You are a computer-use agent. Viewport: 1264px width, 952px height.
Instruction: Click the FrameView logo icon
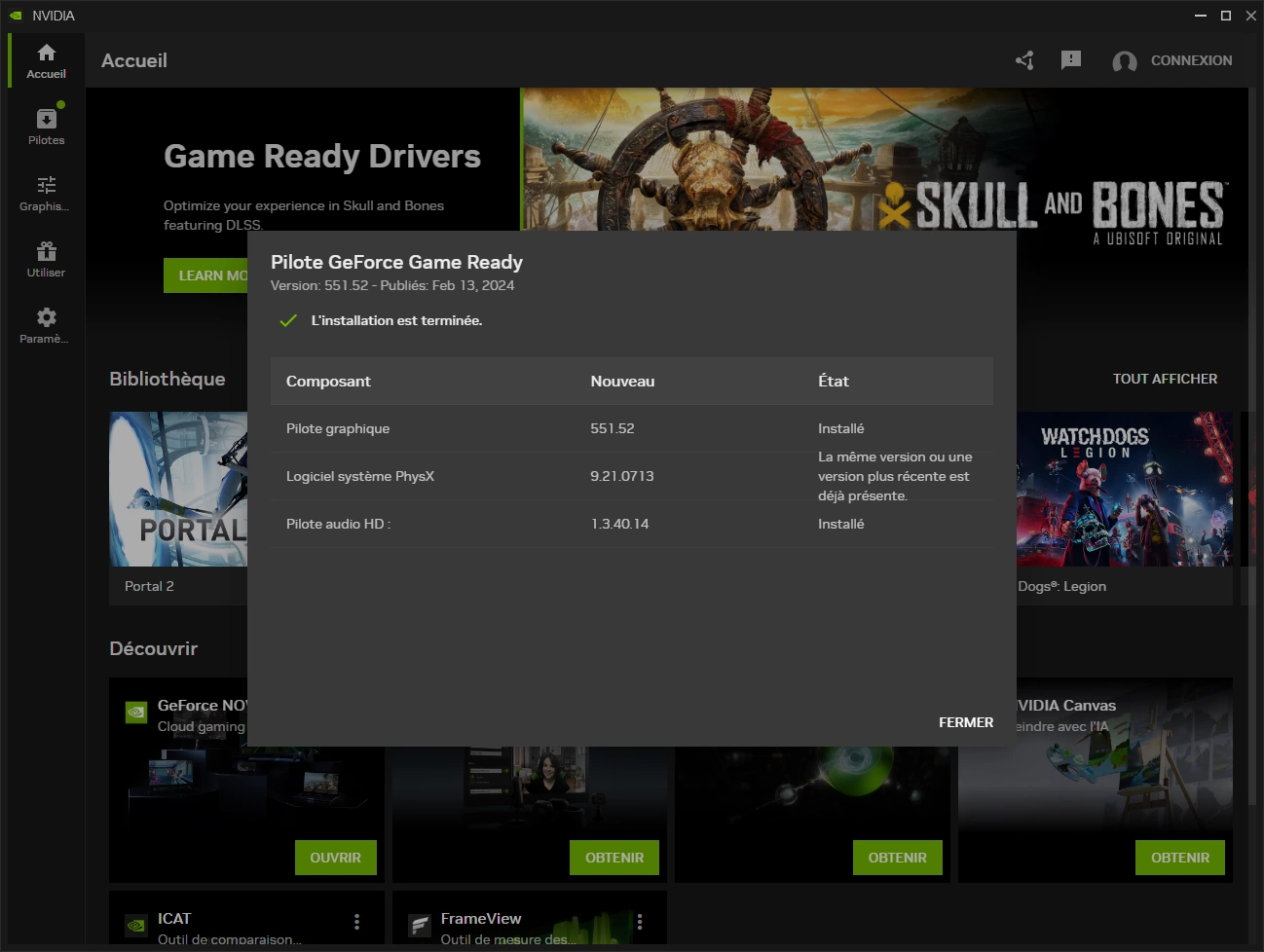(x=420, y=925)
